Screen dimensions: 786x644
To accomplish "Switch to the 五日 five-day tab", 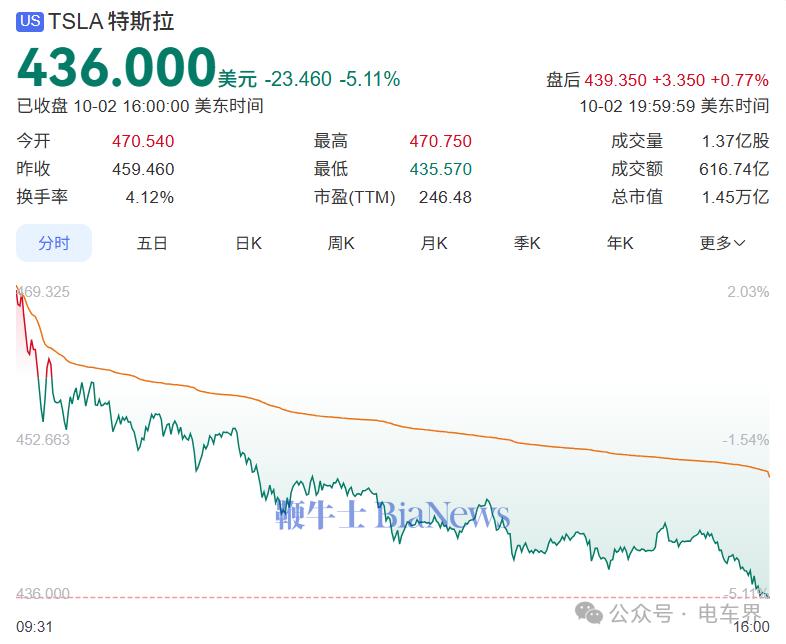I will (152, 243).
